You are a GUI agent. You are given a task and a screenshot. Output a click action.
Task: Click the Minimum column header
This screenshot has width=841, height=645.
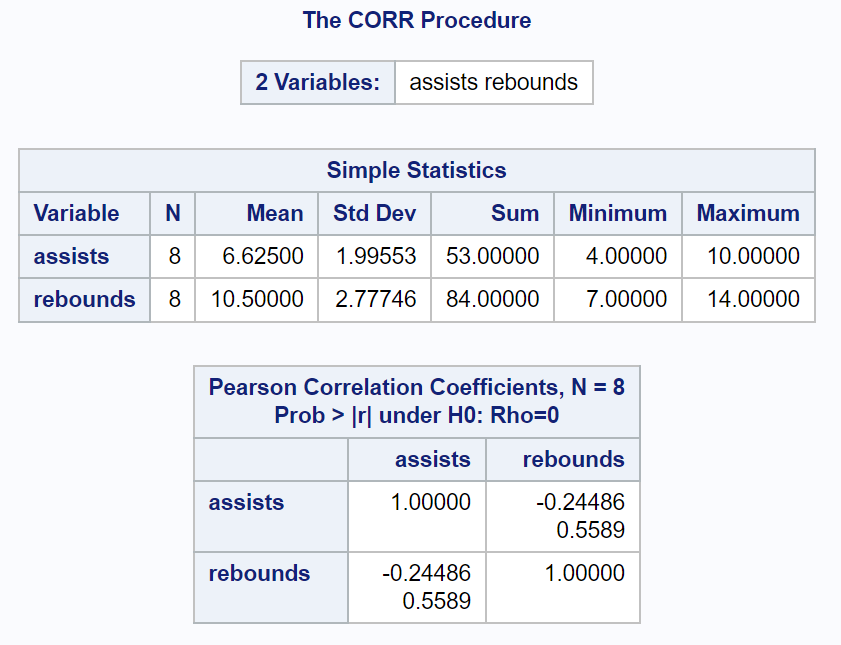(618, 213)
